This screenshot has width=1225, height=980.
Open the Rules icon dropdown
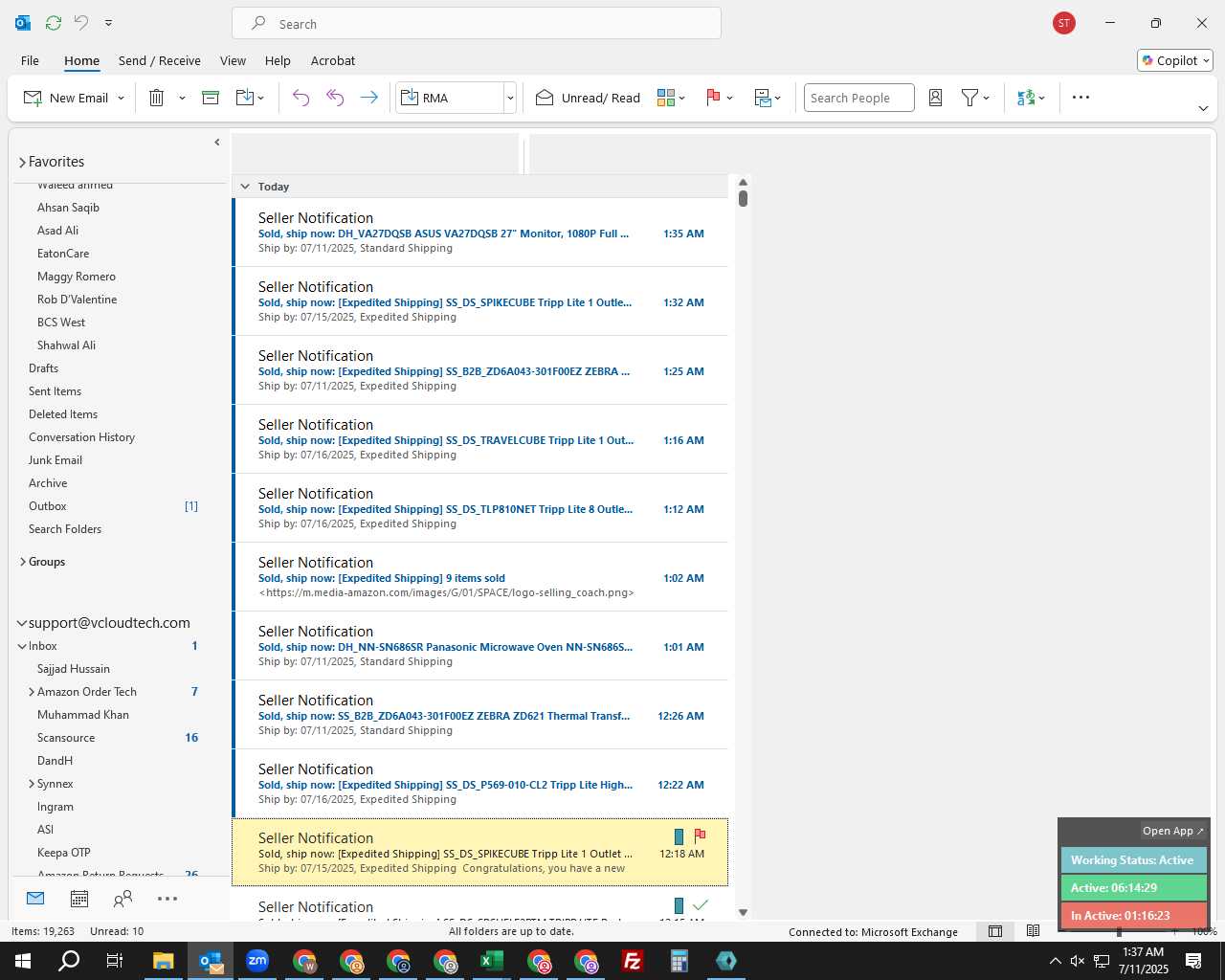coord(768,98)
